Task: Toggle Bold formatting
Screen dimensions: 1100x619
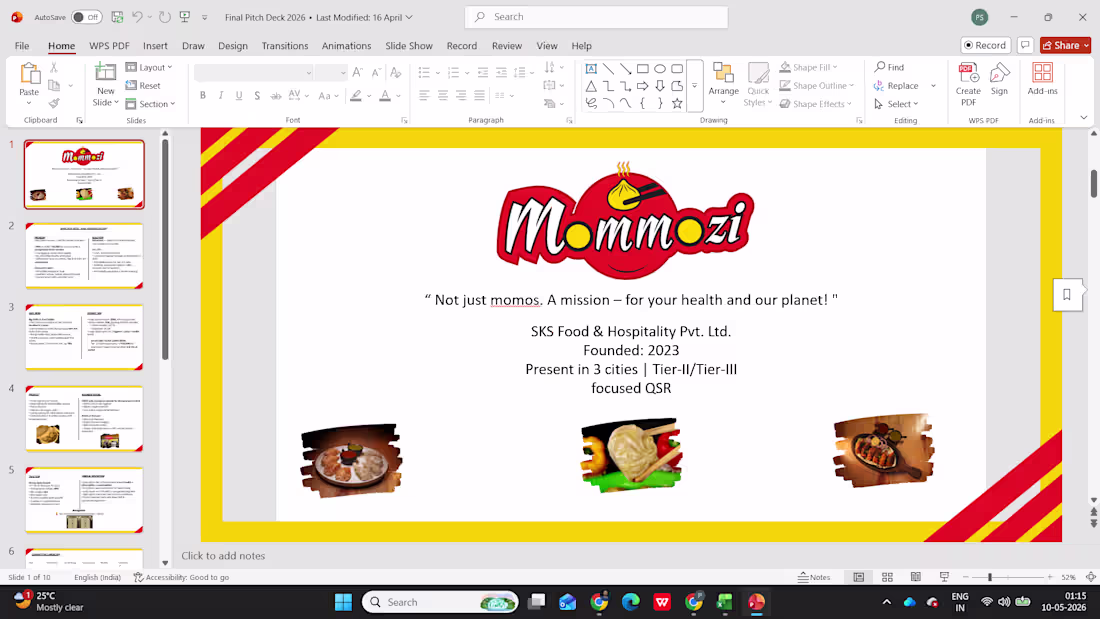Action: point(203,95)
